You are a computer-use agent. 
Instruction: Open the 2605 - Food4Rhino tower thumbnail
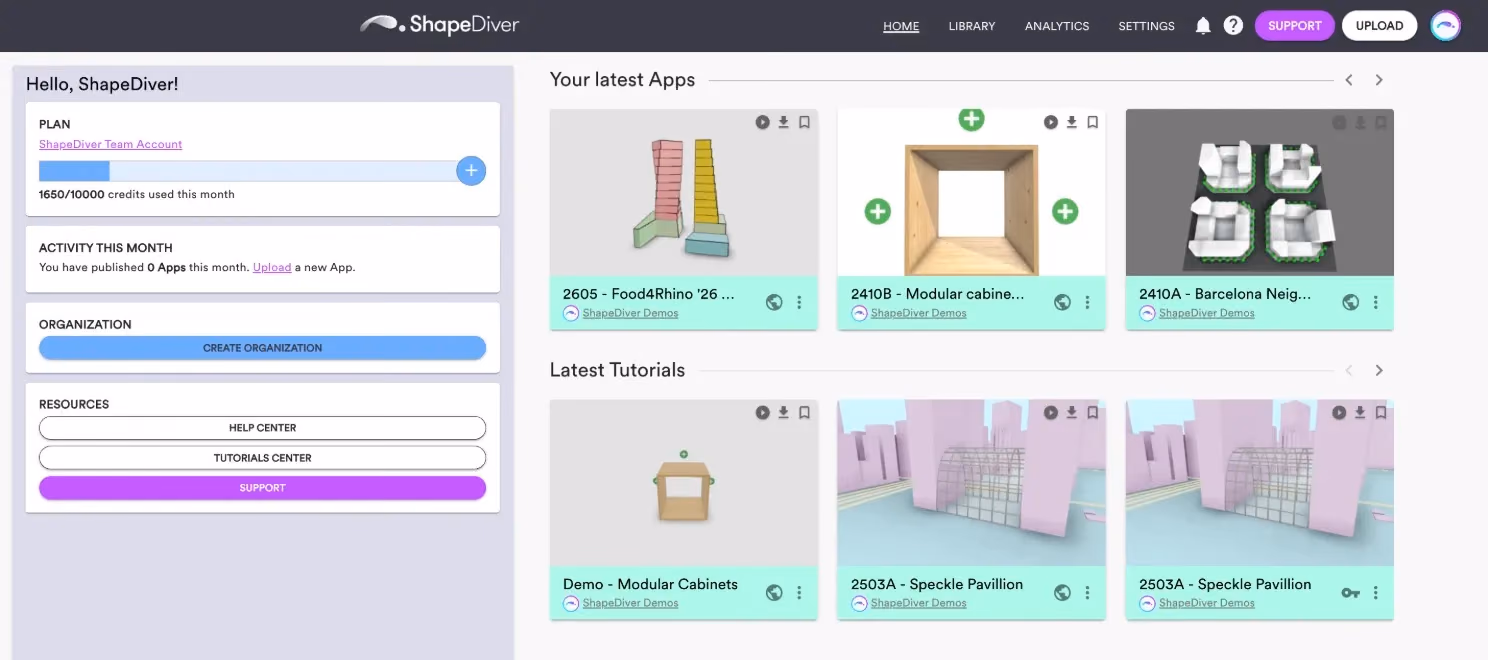pyautogui.click(x=684, y=193)
